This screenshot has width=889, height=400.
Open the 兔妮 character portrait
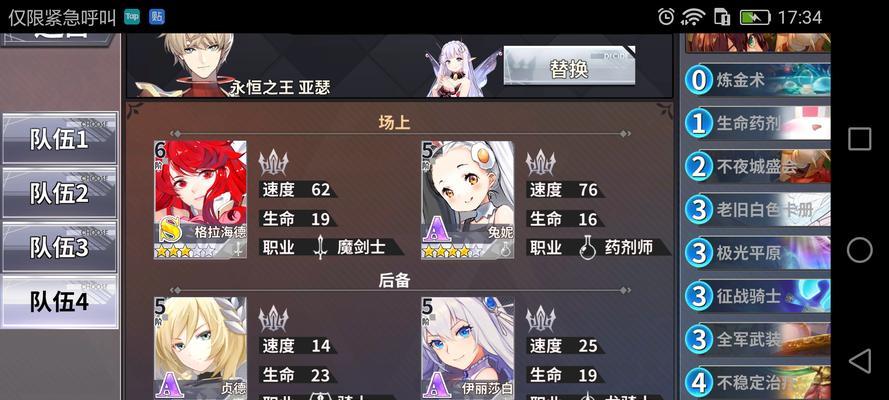point(468,200)
